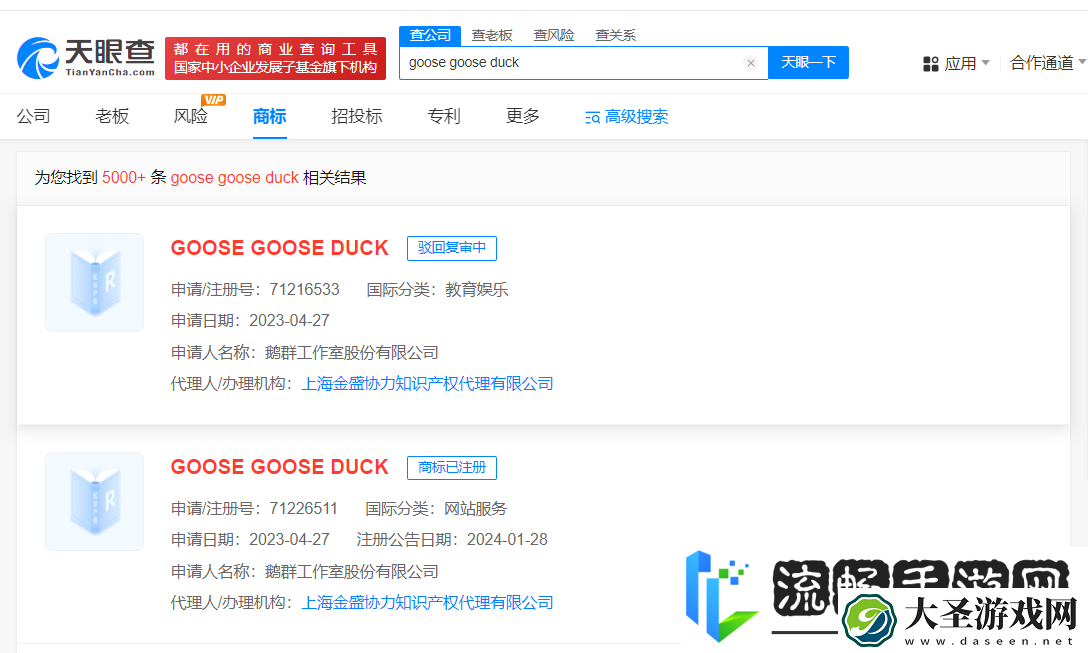Open the GOOSE GOOSE DUCK title with 商标已注册
1088x653 pixels.
click(x=280, y=468)
